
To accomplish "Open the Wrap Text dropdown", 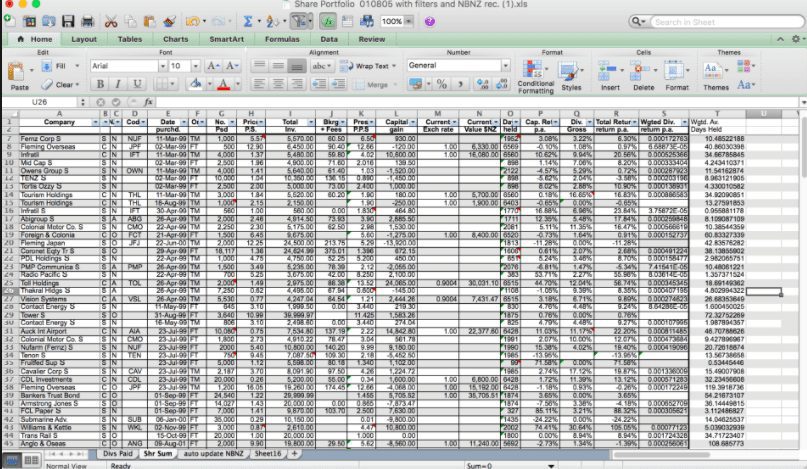I will (394, 66).
